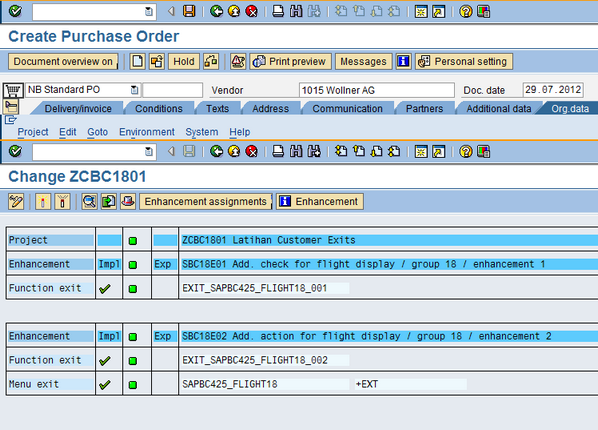Click red Cancel icon in Create Purchase Order toolbar
598x430 pixels.
[251, 11]
